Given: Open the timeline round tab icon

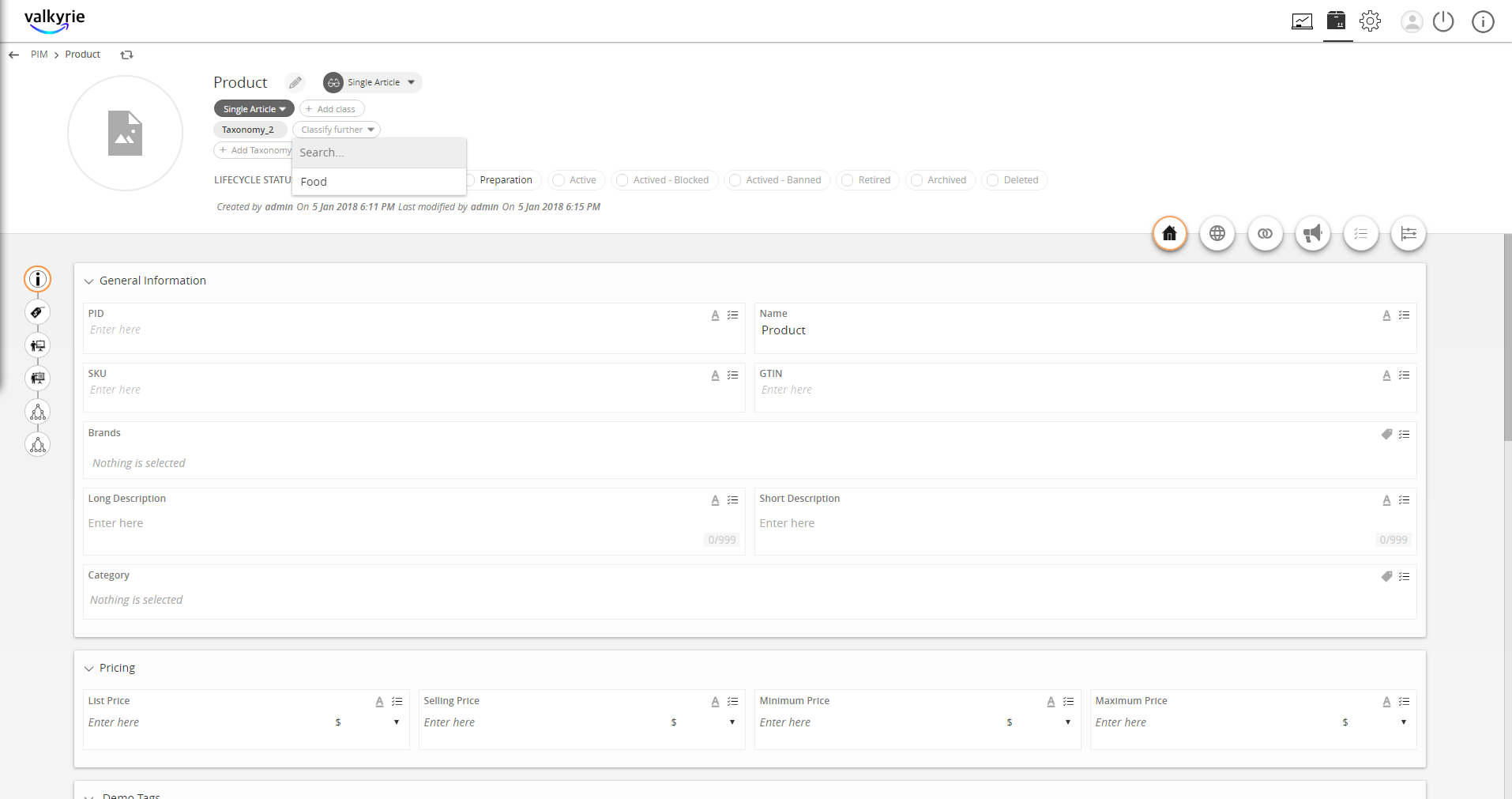Looking at the screenshot, I should (1409, 233).
